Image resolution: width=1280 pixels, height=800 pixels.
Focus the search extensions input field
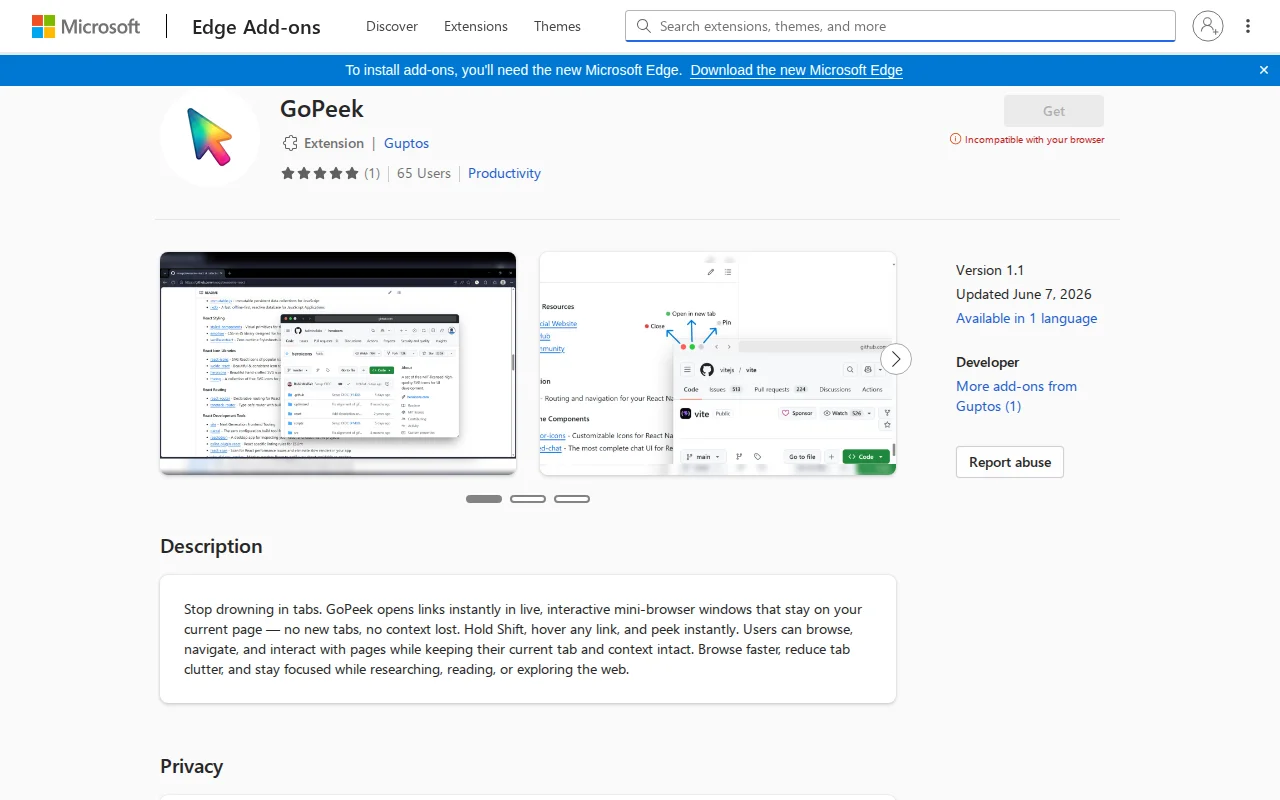tap(900, 26)
